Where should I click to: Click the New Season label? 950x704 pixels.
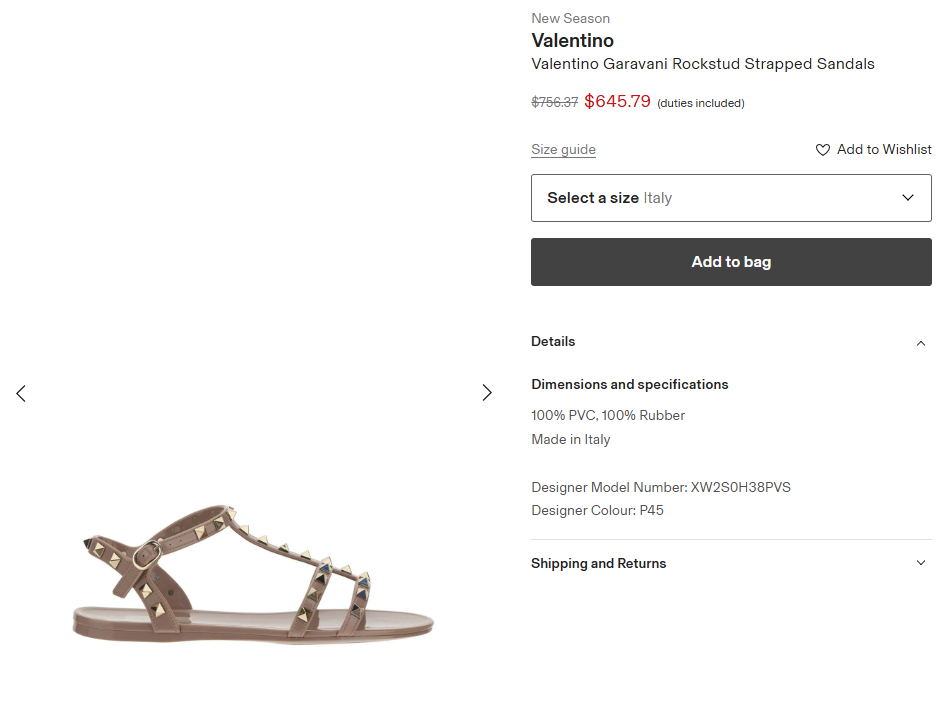pos(570,18)
